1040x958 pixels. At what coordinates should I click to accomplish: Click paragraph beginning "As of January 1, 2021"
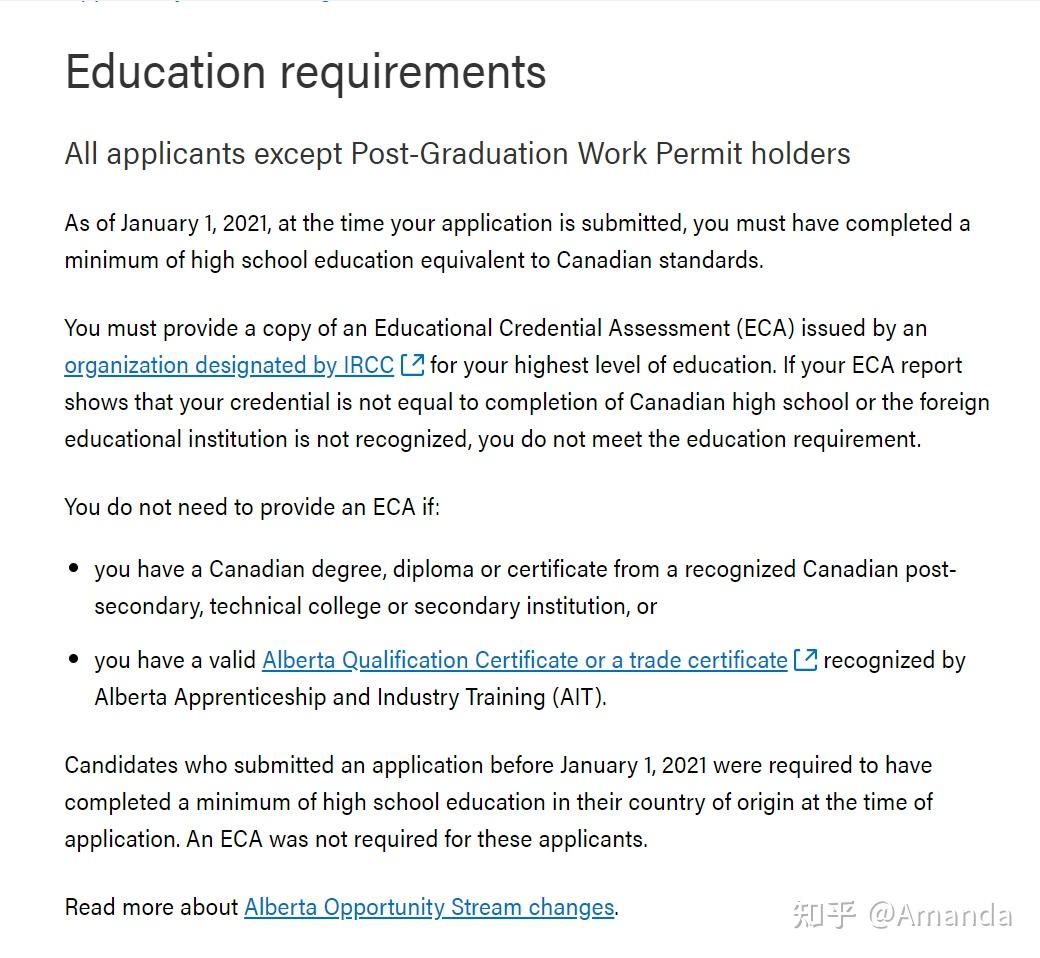click(516, 241)
